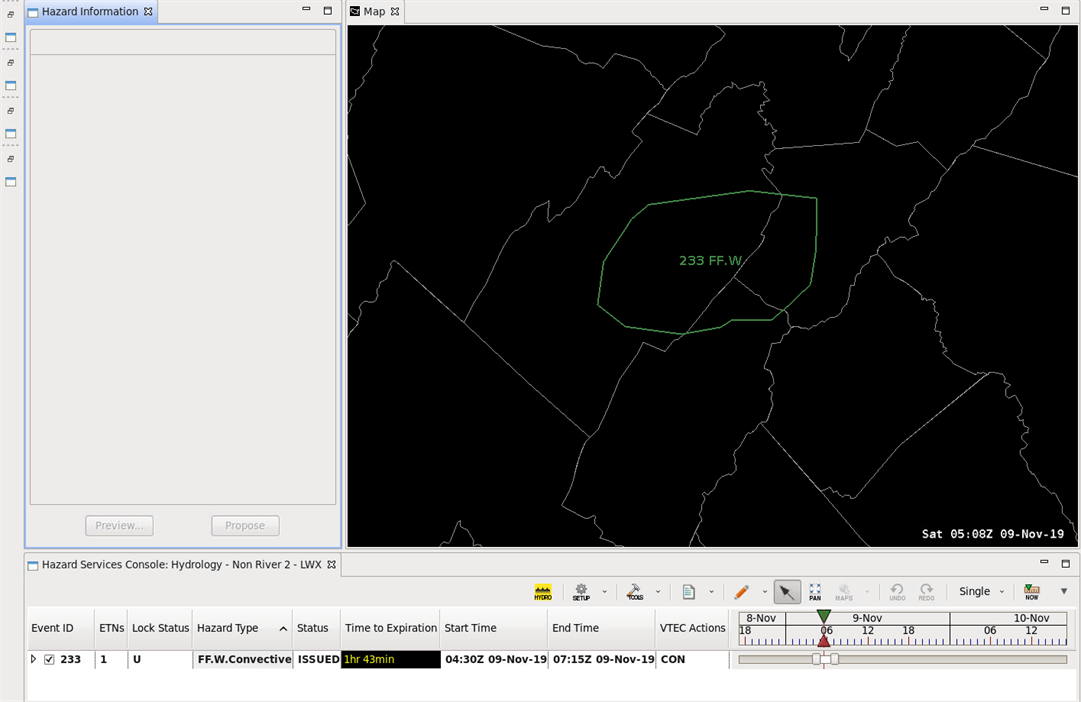Click the products document icon
The width and height of the screenshot is (1081, 702).
tap(688, 592)
